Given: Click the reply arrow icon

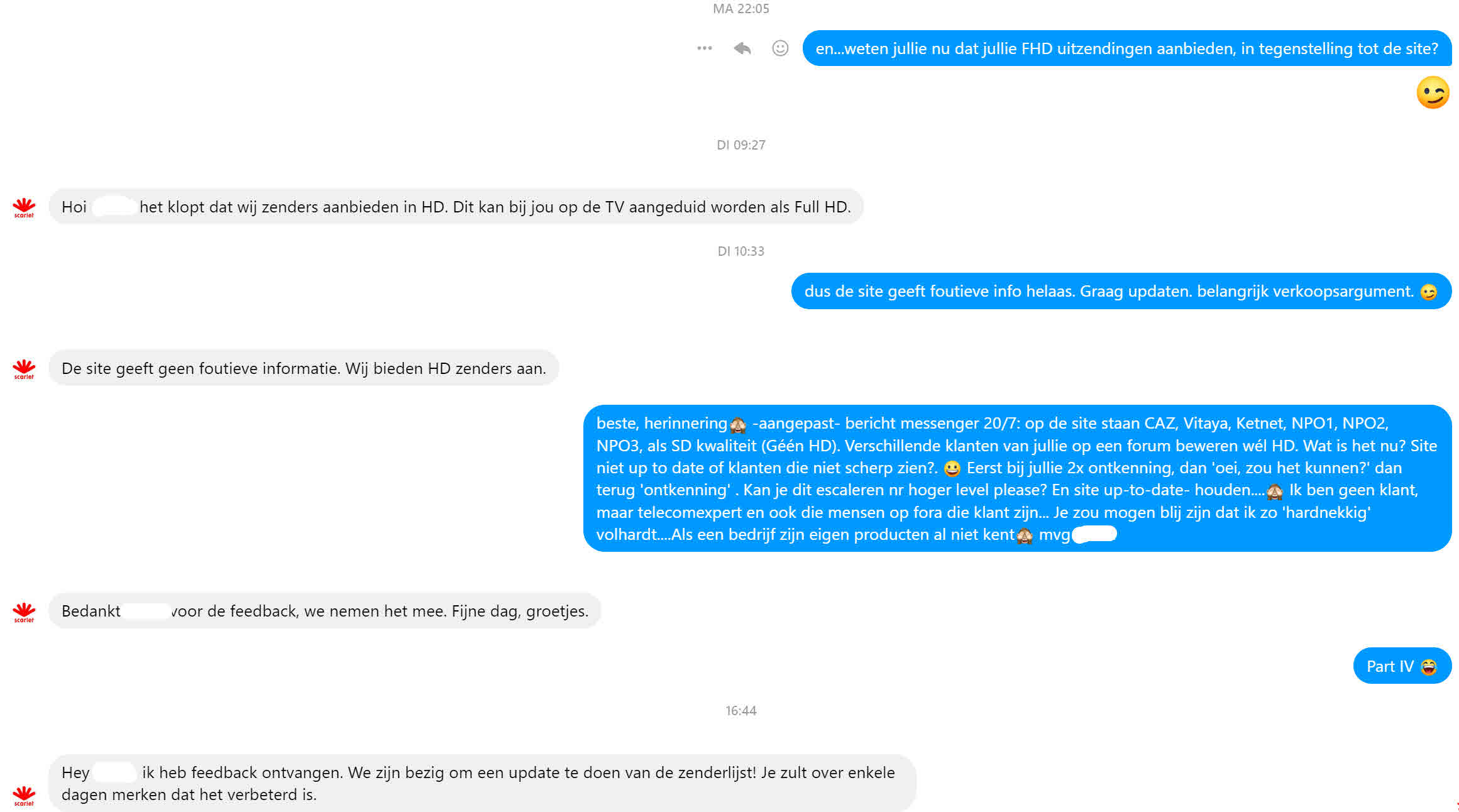Looking at the screenshot, I should point(742,48).
